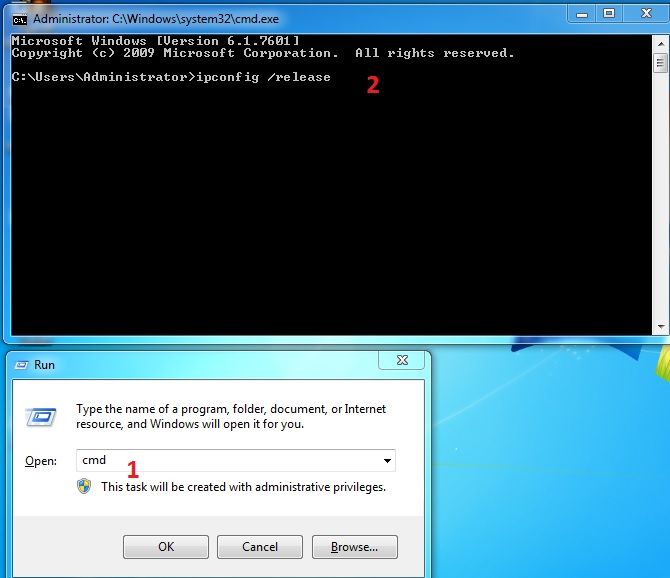Click the cmd.exe title bar icon

(19, 20)
